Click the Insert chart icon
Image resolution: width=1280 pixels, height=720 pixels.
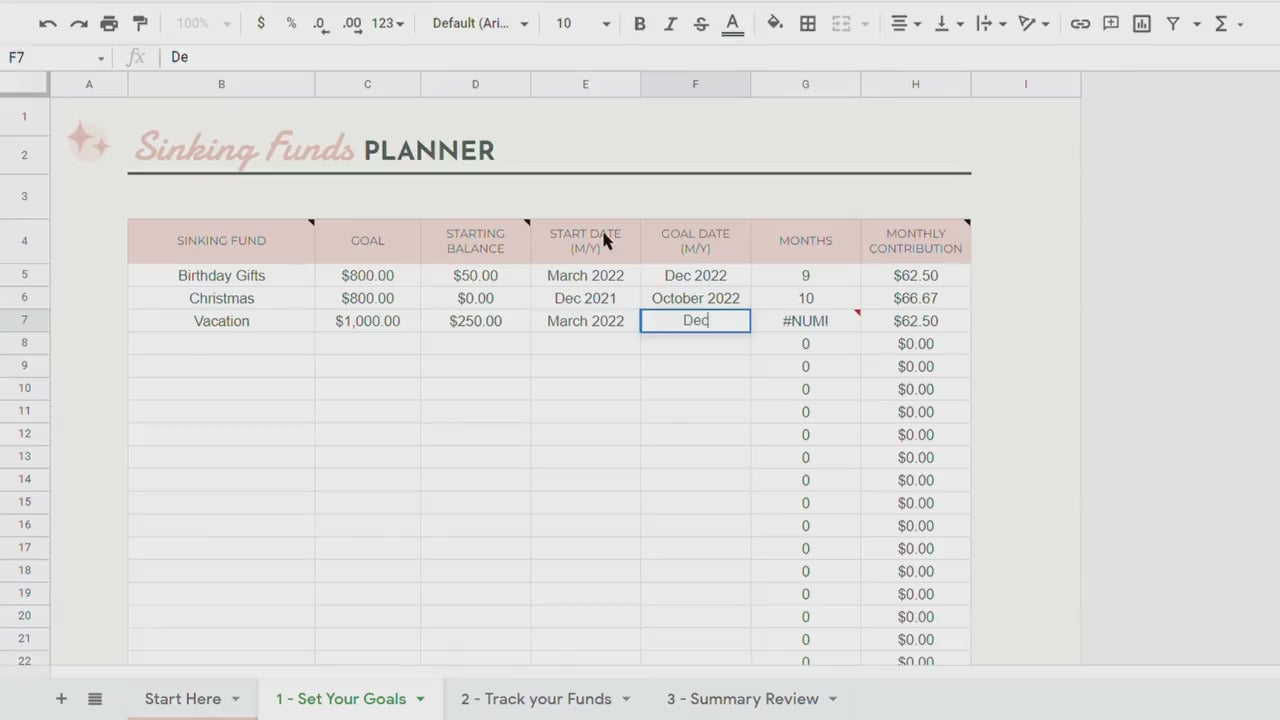click(1142, 23)
